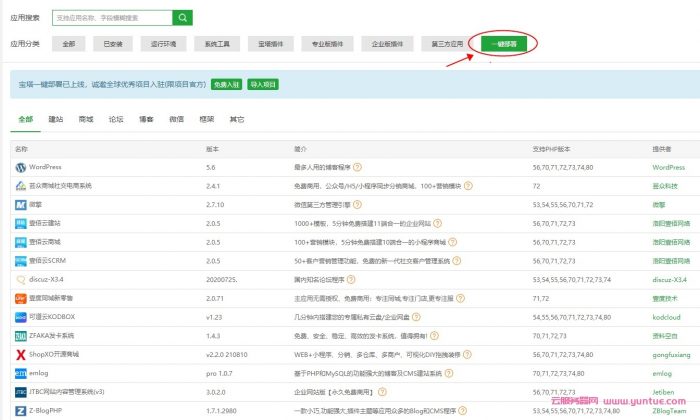The width and height of the screenshot is (700, 420).
Task: Click the 免费入驻 button
Action: [226, 86]
